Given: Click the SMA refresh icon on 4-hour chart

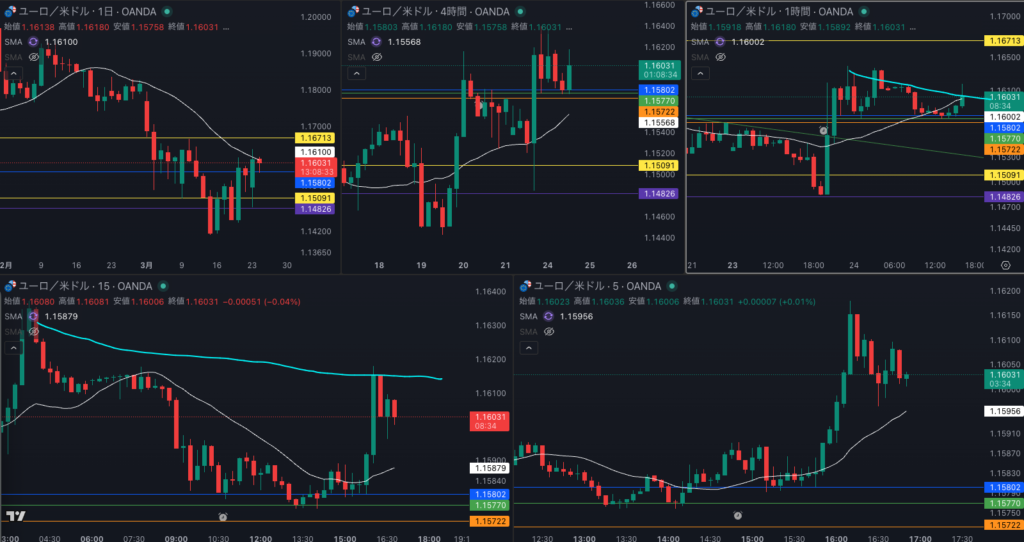Looking at the screenshot, I should pos(377,42).
